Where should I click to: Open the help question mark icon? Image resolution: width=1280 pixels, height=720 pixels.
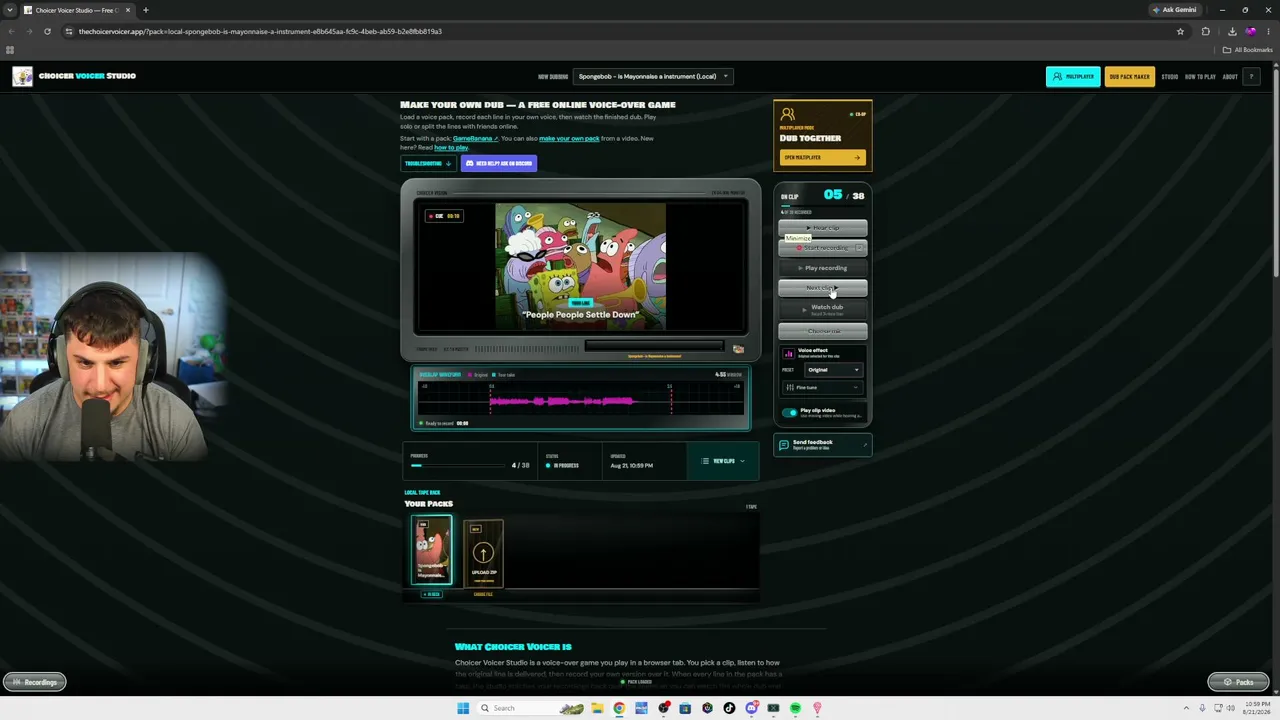[x=1251, y=76]
